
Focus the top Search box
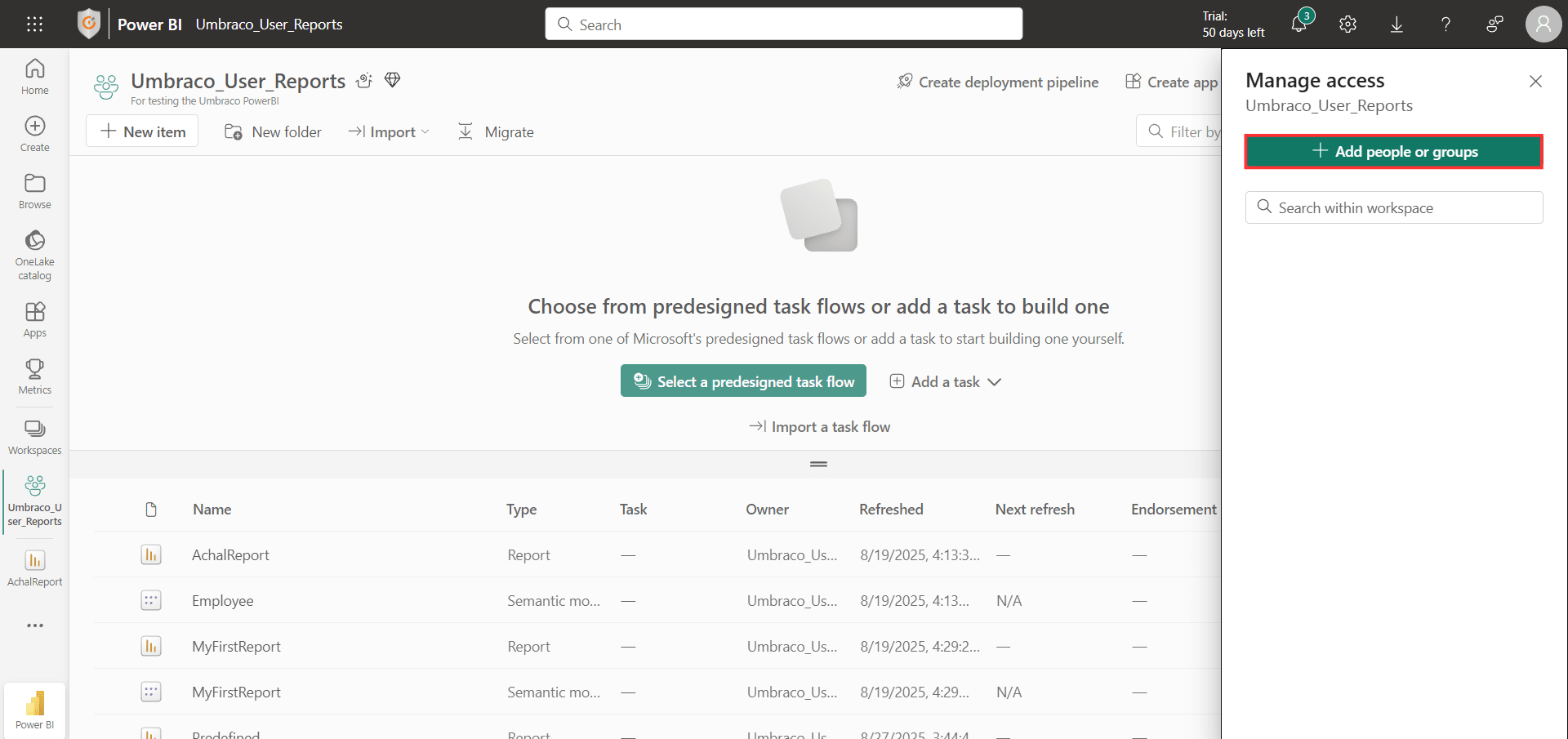784,24
